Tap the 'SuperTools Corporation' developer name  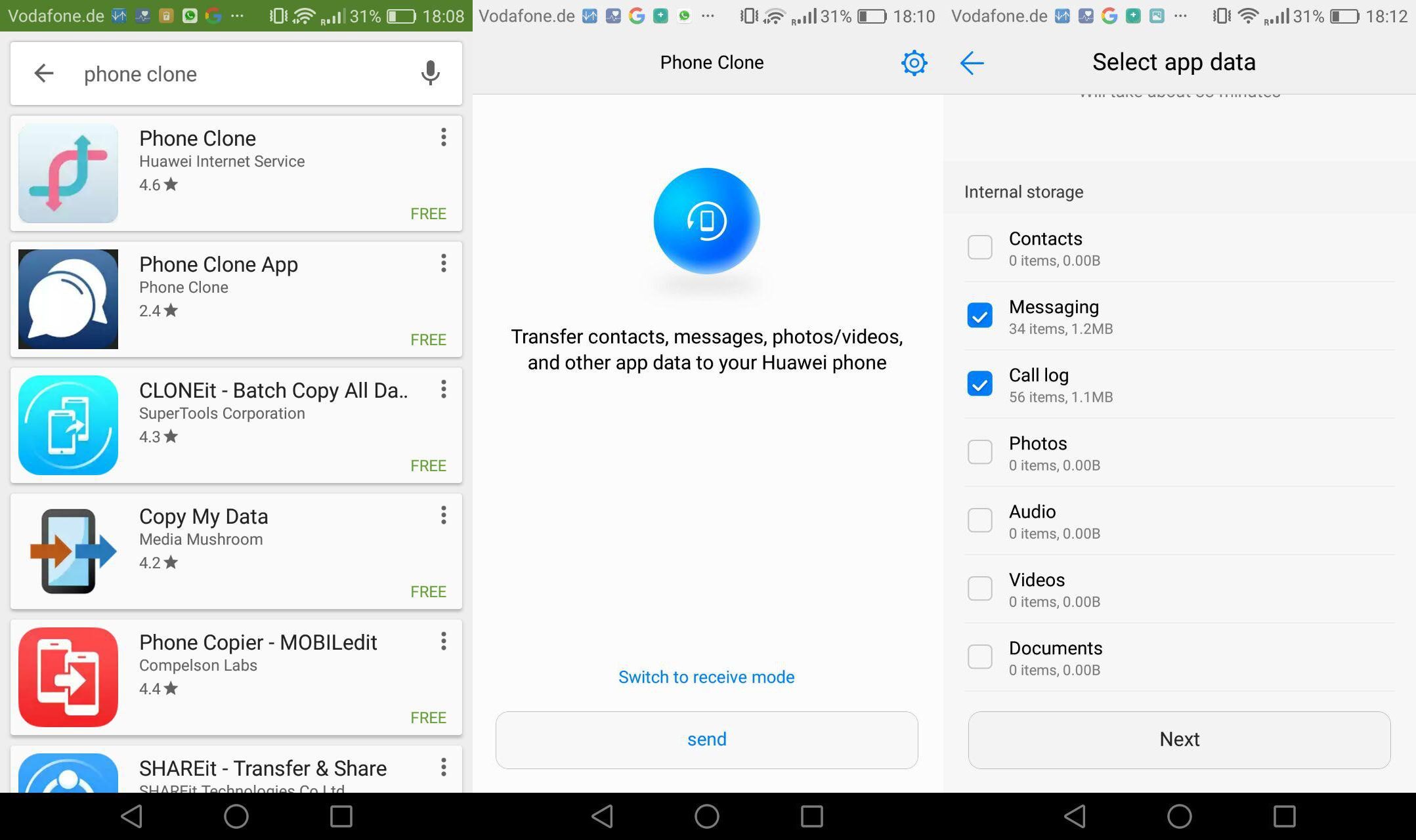[x=222, y=413]
